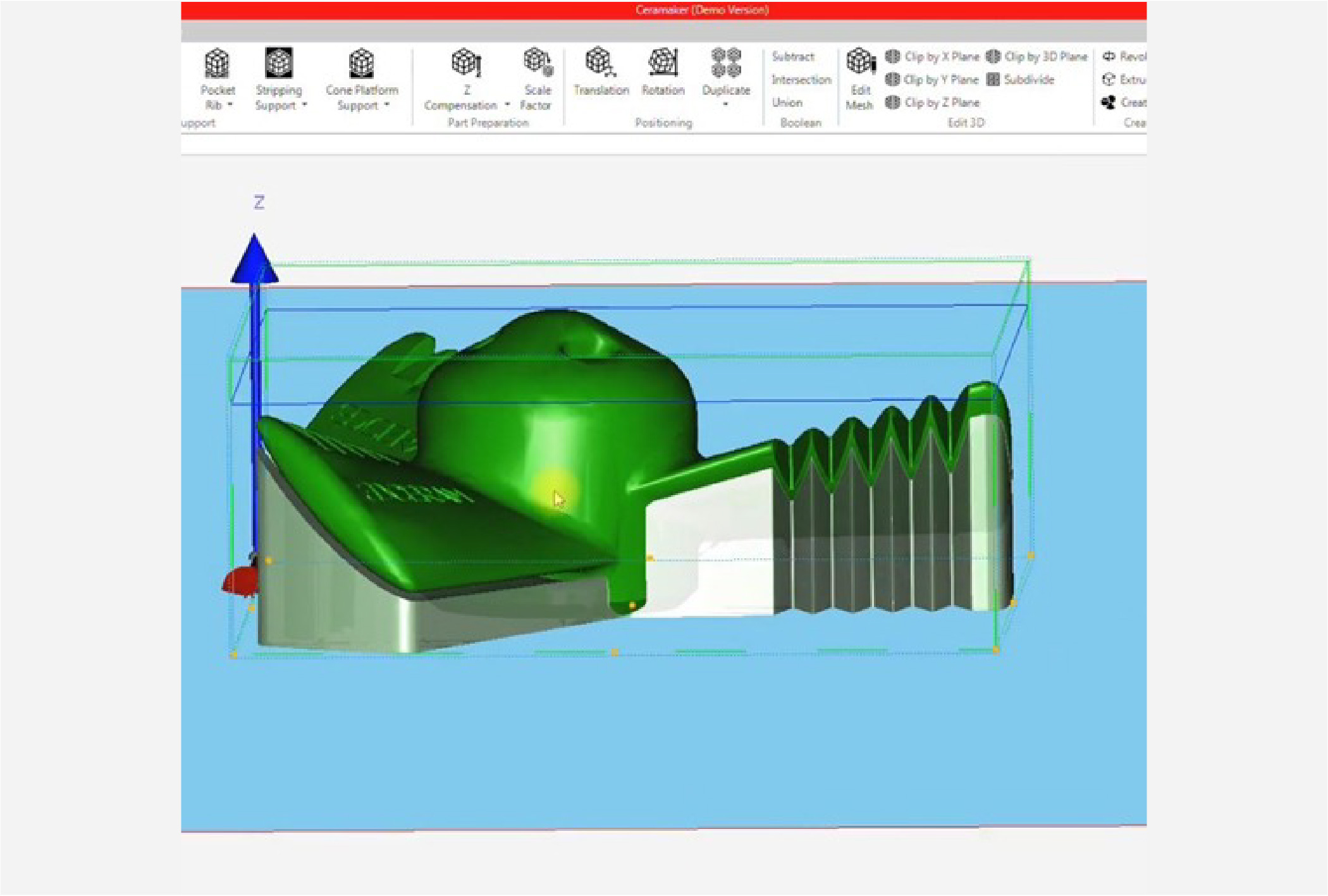Expand the Duplicate dropdown arrow
Image resolution: width=1328 pixels, height=896 pixels.
pyautogui.click(x=725, y=104)
